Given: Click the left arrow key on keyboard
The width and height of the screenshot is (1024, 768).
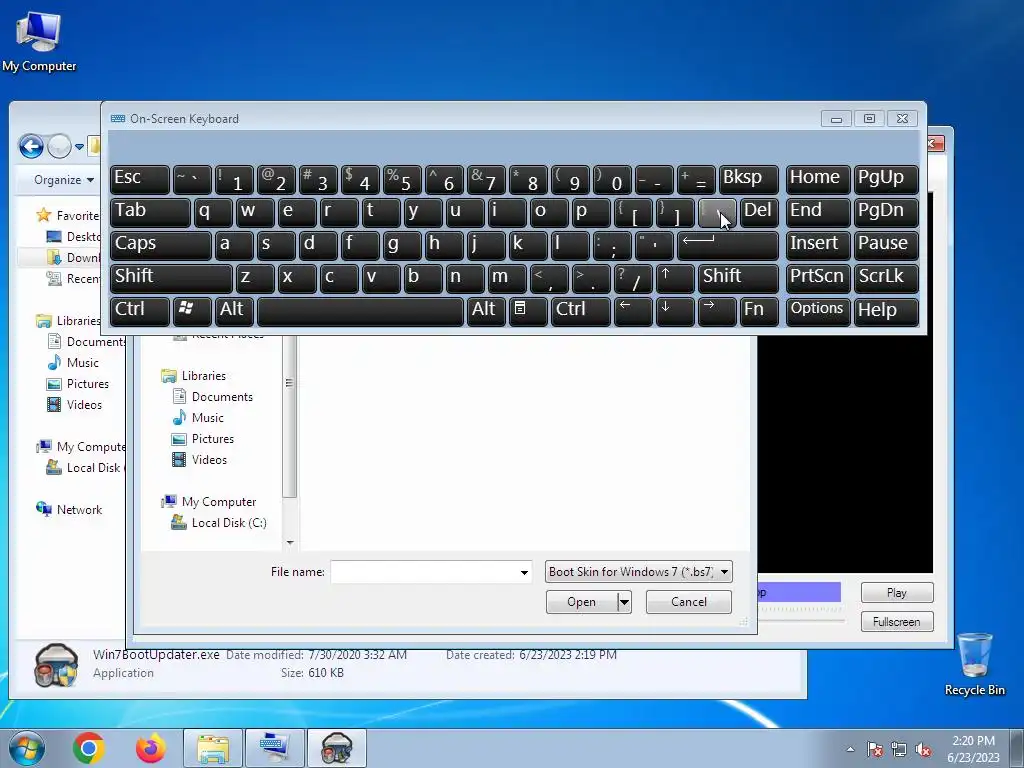Looking at the screenshot, I should click(x=632, y=310).
